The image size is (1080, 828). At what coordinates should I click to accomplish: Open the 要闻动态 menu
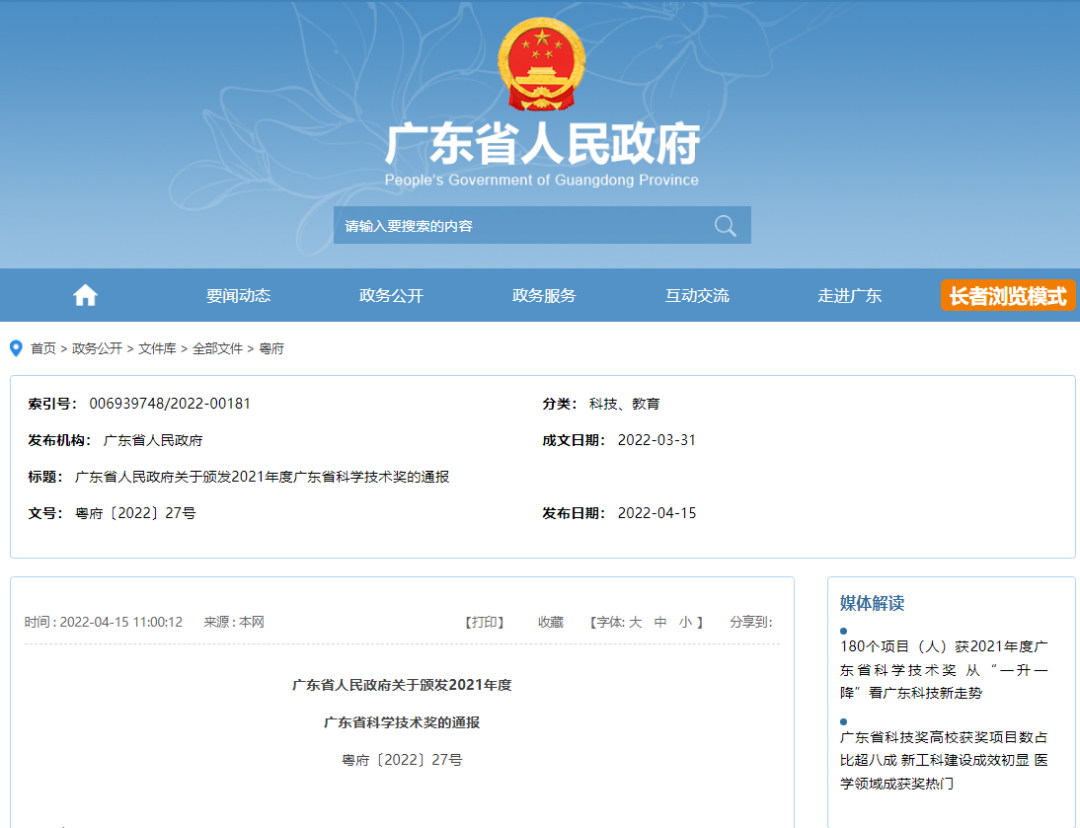[238, 295]
